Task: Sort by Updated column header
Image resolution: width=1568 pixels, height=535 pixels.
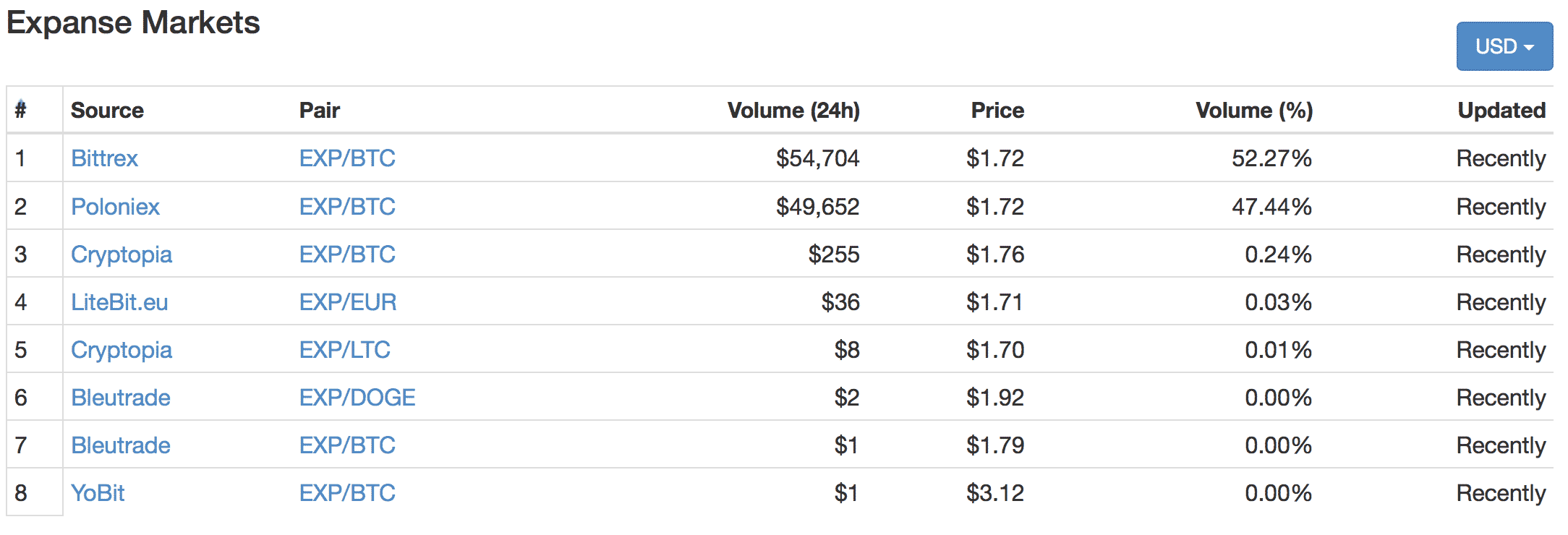Action: [x=1501, y=110]
